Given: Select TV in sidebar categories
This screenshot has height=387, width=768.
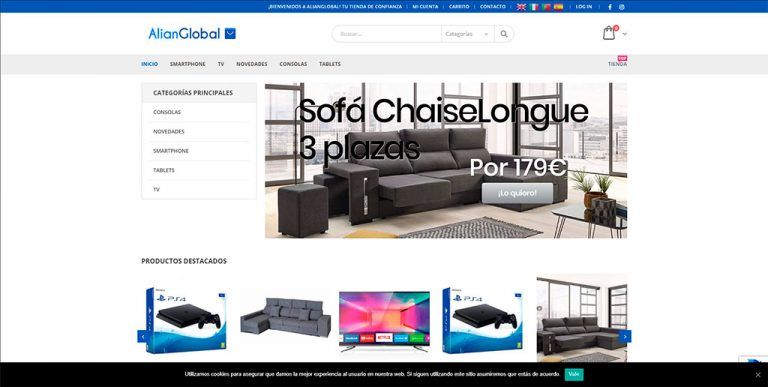Looking at the screenshot, I should [156, 190].
